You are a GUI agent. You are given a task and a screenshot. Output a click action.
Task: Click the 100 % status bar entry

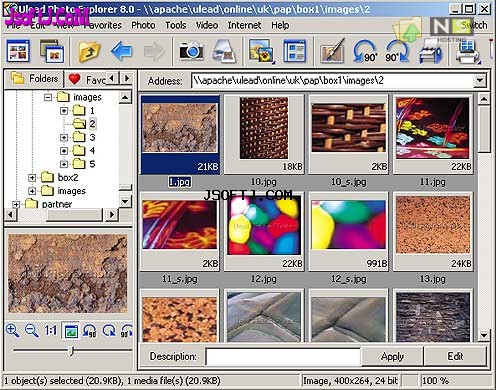435,380
